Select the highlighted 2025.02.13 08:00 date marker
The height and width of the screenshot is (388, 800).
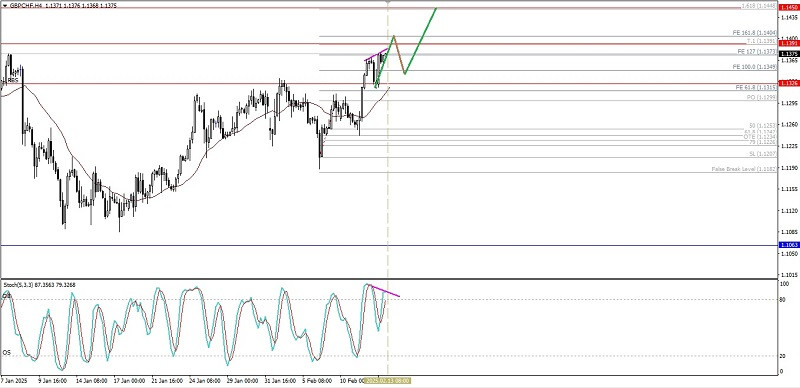coord(388,381)
